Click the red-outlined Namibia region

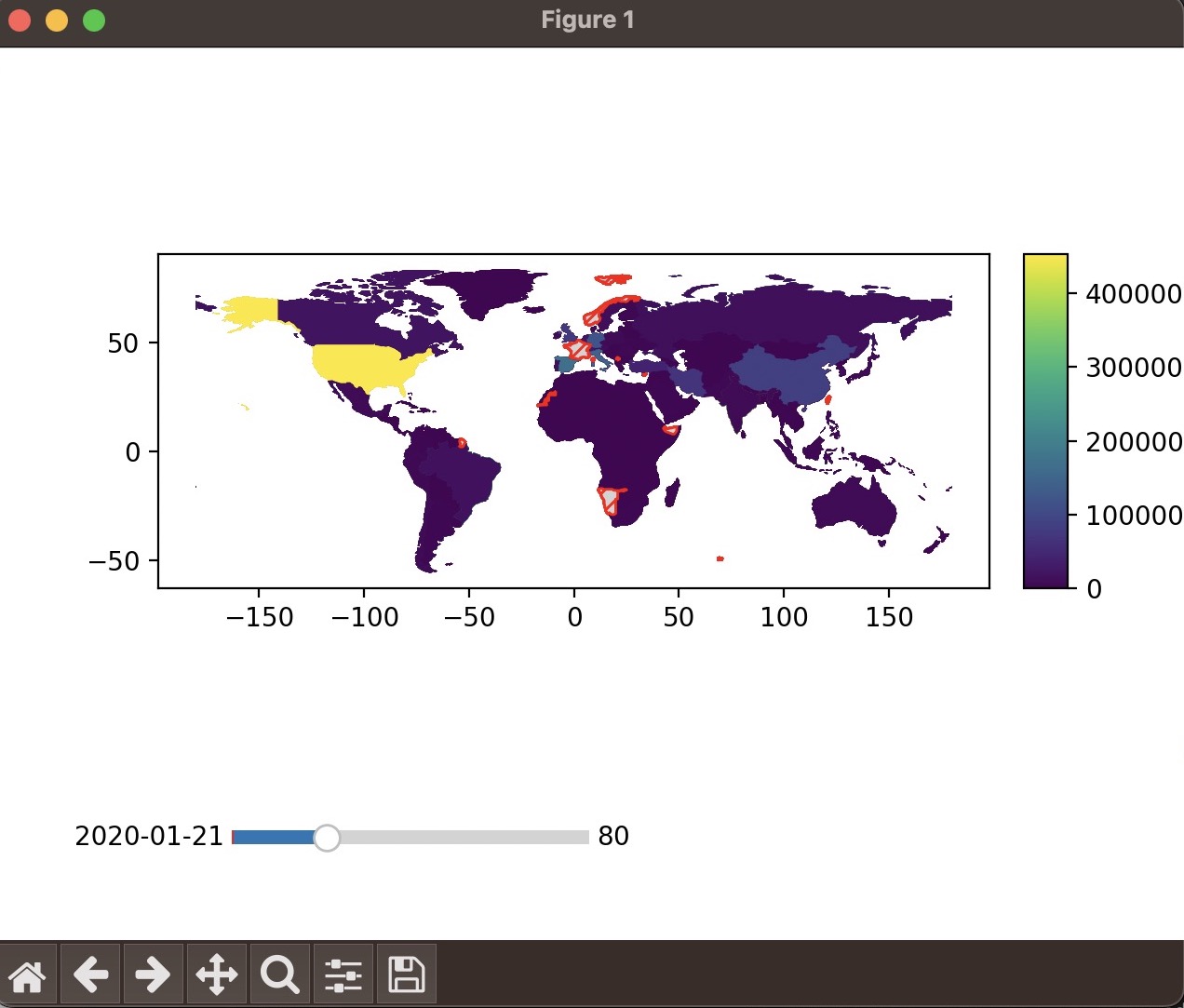(x=609, y=501)
